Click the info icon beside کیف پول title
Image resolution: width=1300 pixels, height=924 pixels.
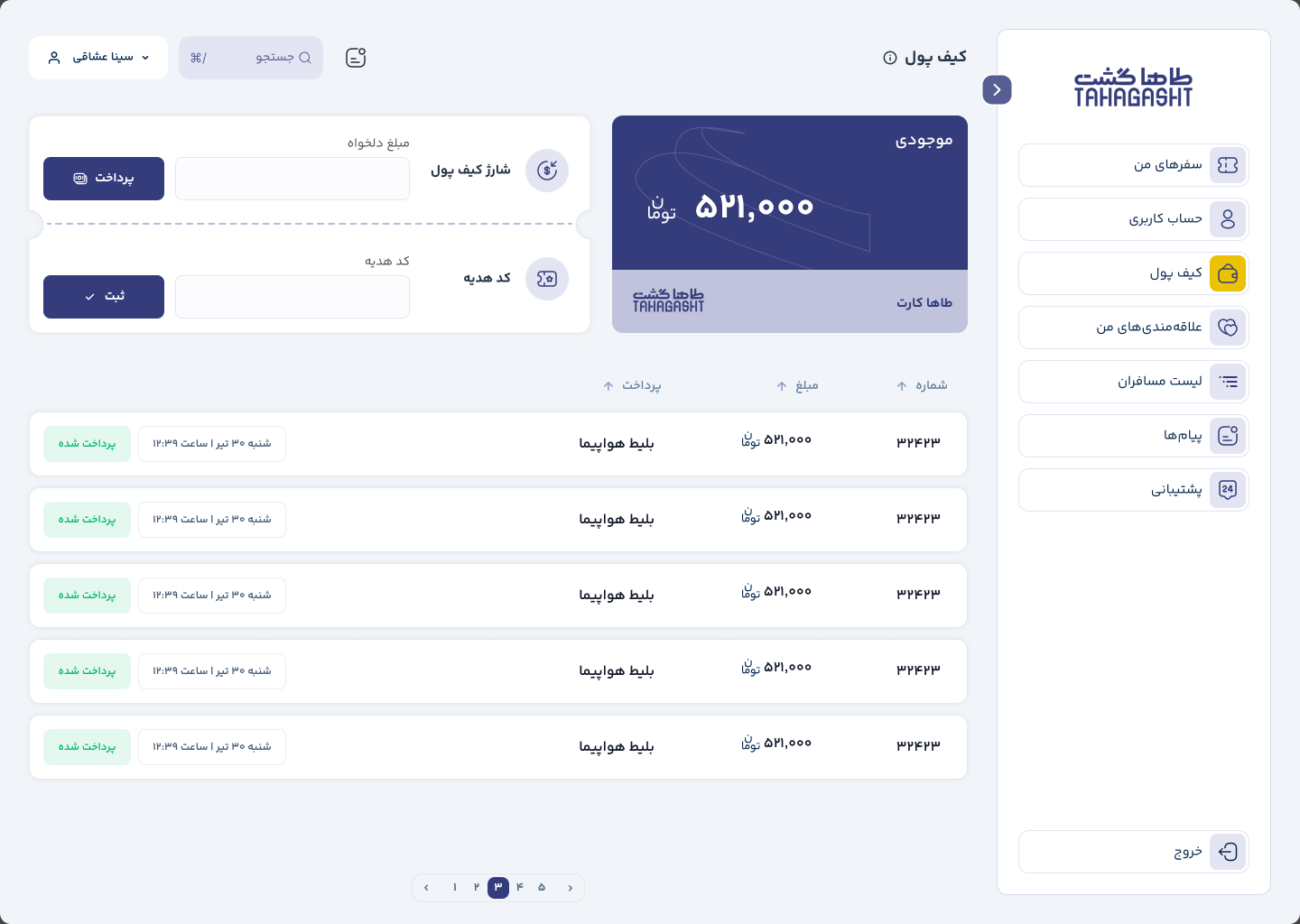coord(890,58)
